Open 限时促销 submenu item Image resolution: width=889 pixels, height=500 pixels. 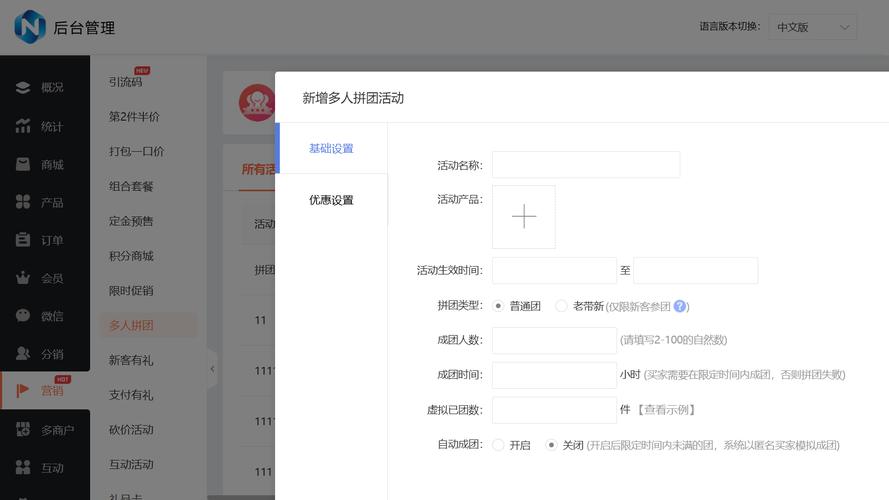pyautogui.click(x=131, y=291)
